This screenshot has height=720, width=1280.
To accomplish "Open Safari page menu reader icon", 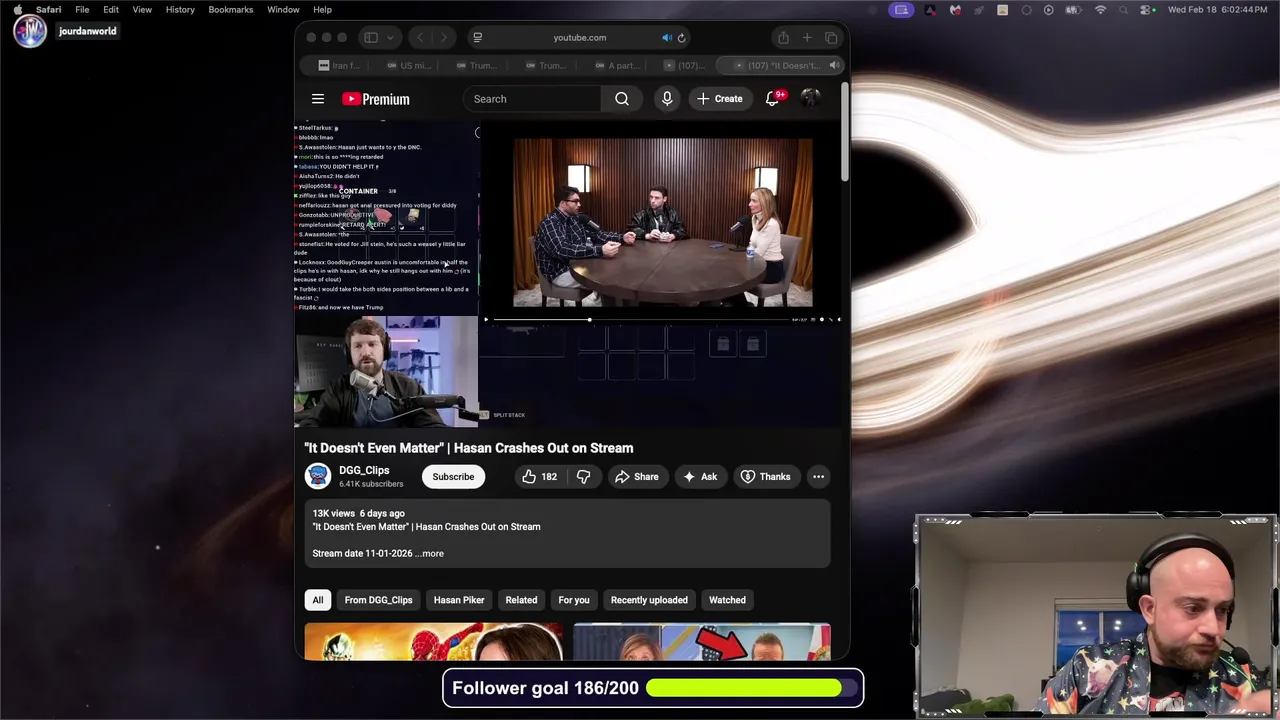I will [x=478, y=38].
